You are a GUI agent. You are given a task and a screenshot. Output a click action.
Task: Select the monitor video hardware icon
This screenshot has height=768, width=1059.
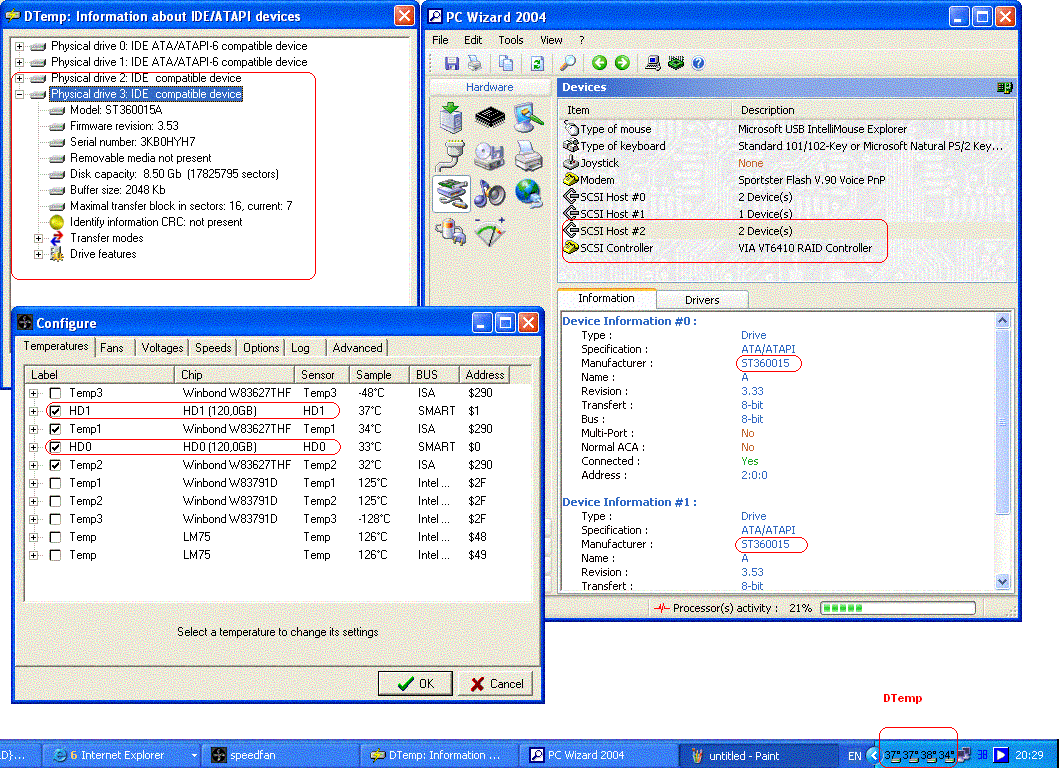point(529,118)
